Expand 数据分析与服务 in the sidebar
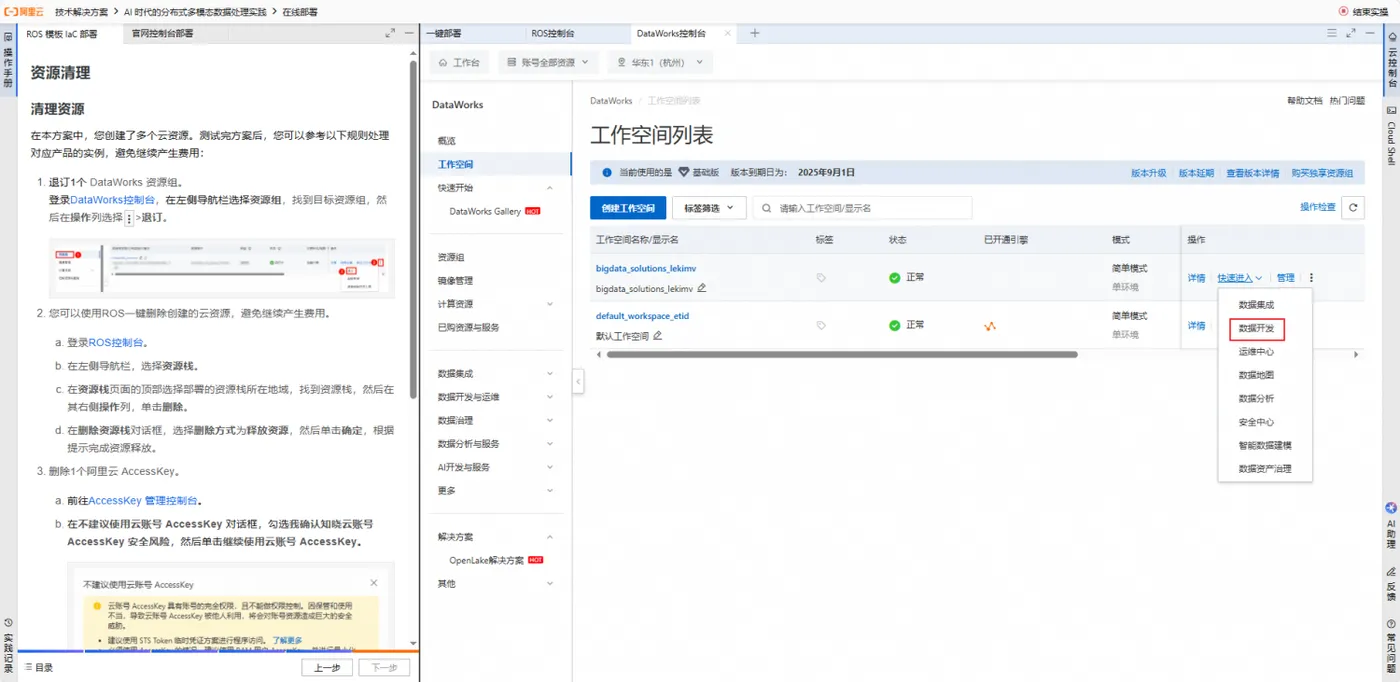Screen dimensions: 1400x682 549,444
